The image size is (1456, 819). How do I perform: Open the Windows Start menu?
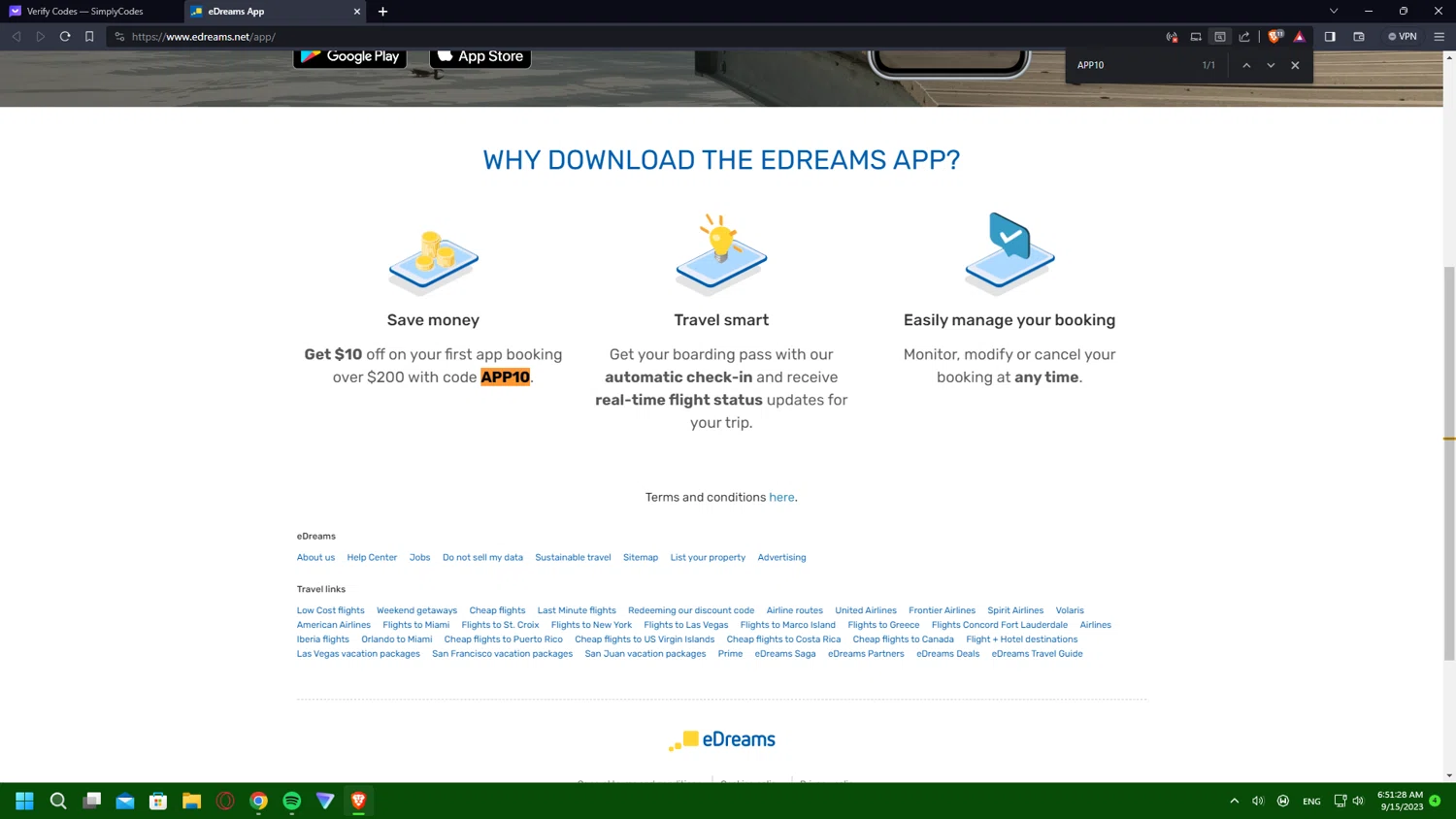click(x=24, y=801)
